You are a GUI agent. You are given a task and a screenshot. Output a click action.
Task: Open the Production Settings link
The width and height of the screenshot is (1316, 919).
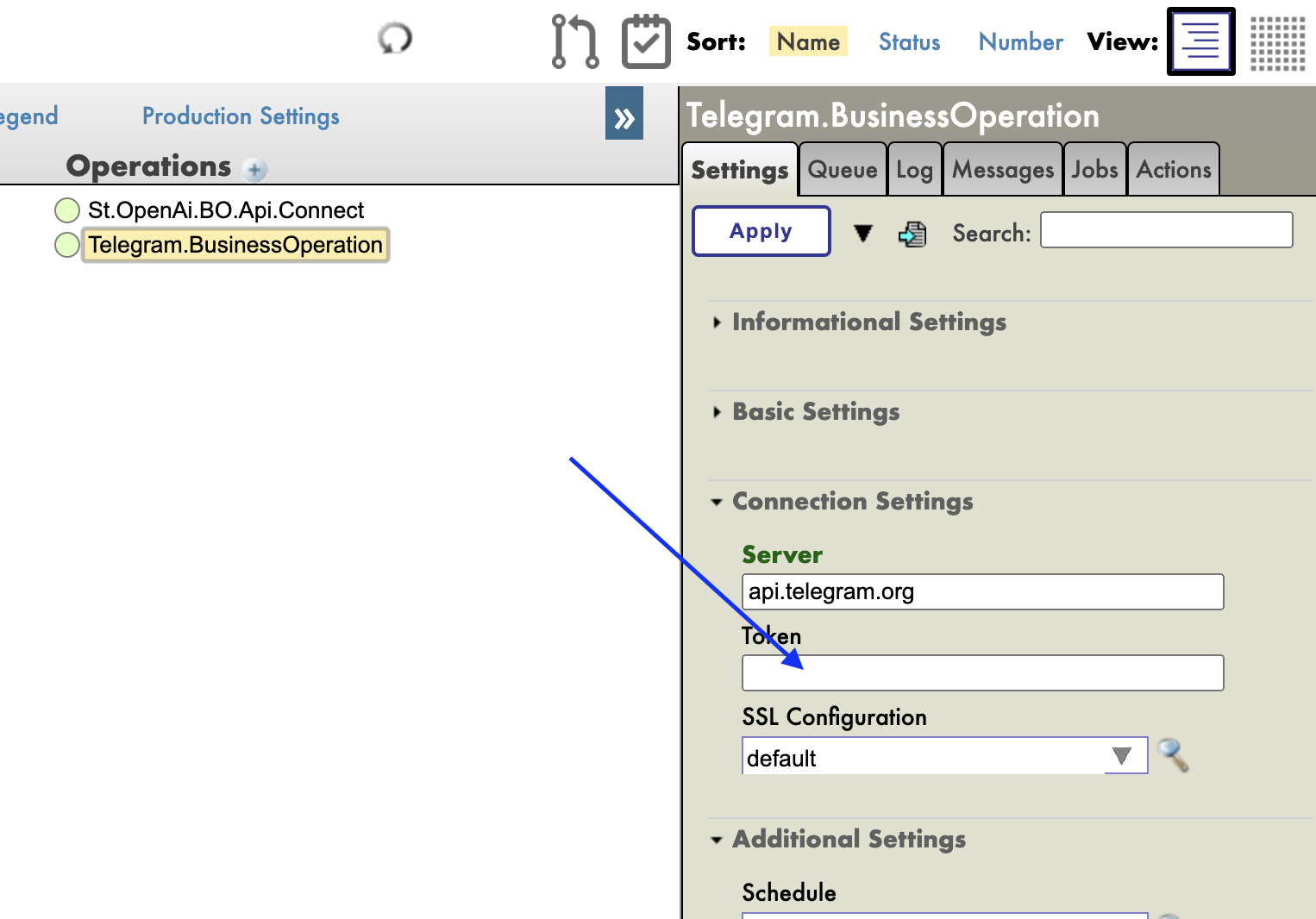[x=241, y=116]
